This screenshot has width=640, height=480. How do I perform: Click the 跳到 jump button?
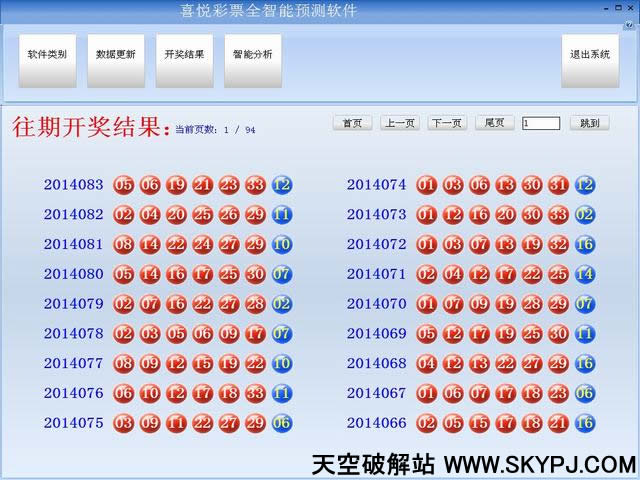(589, 123)
